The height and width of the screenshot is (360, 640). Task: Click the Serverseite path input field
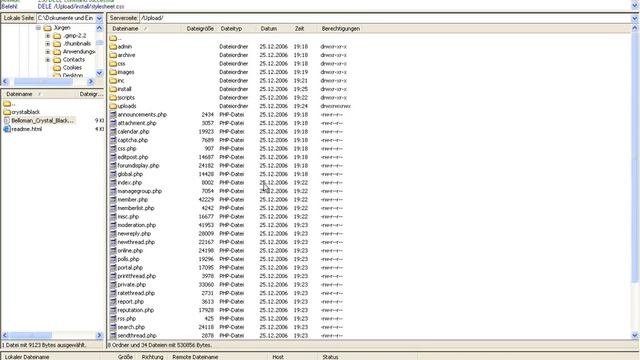[x=385, y=18]
